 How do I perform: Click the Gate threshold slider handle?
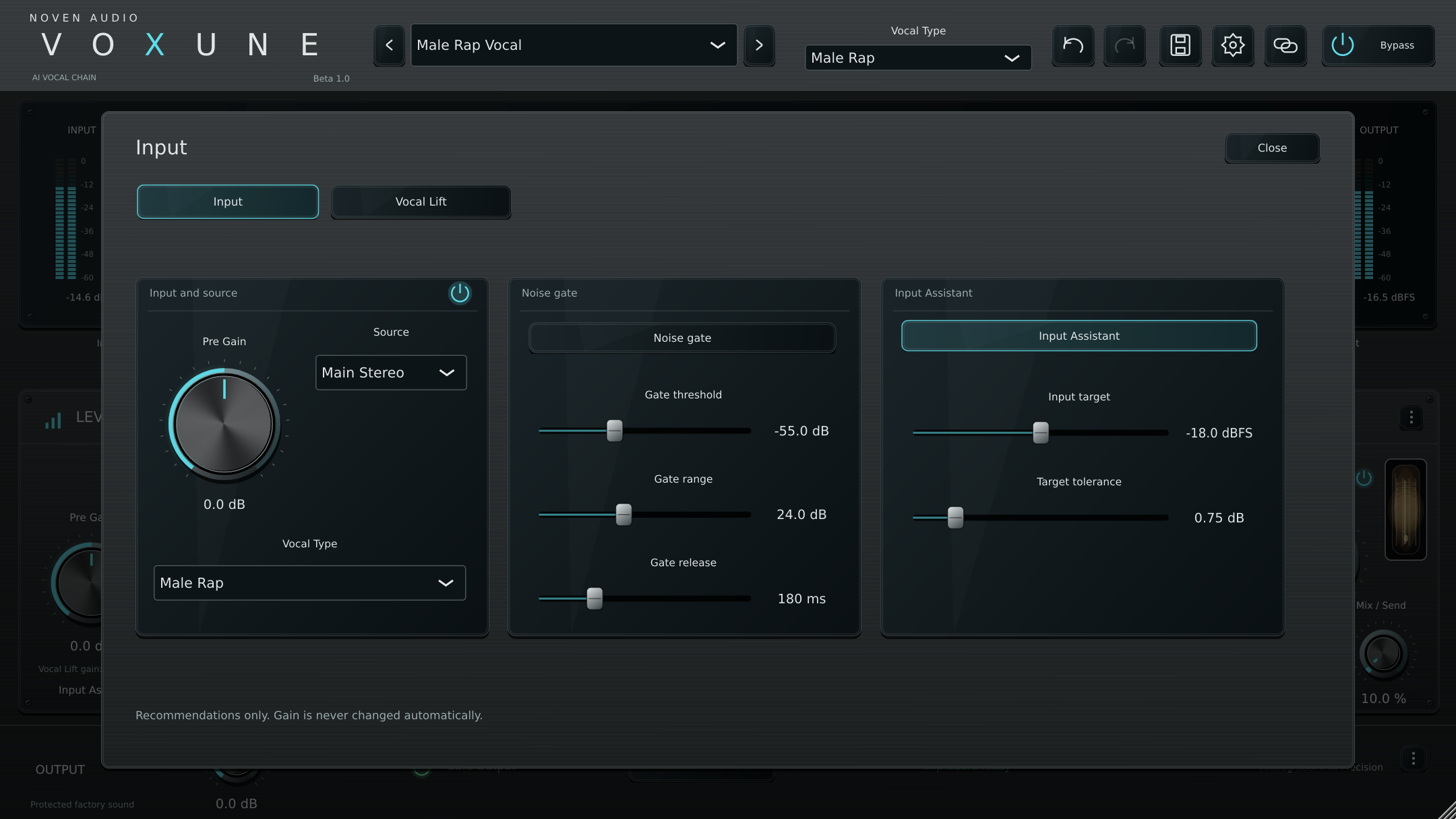tap(614, 431)
